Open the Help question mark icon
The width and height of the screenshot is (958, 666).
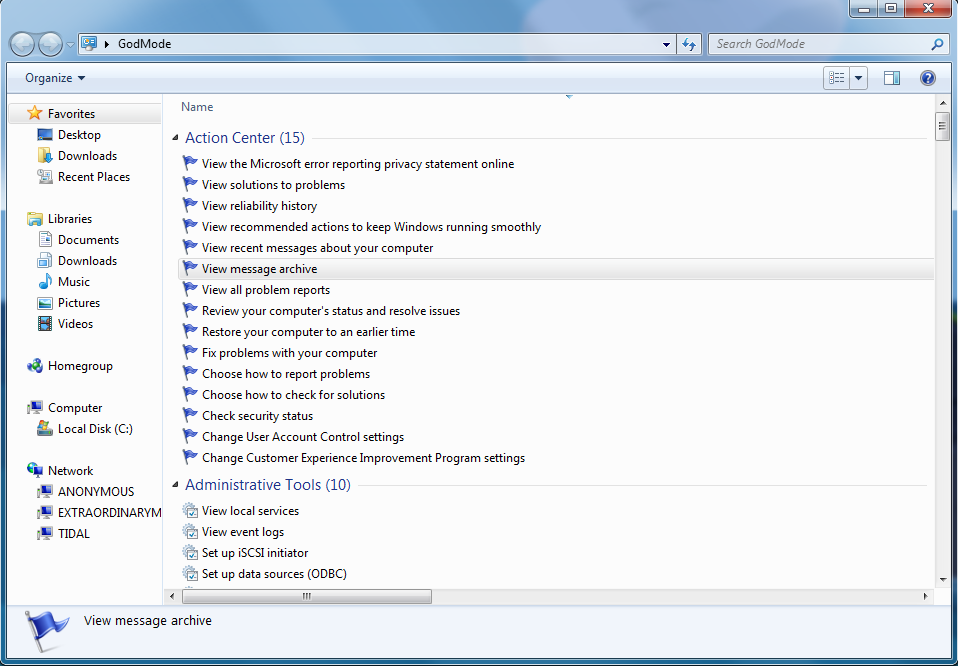(x=927, y=78)
